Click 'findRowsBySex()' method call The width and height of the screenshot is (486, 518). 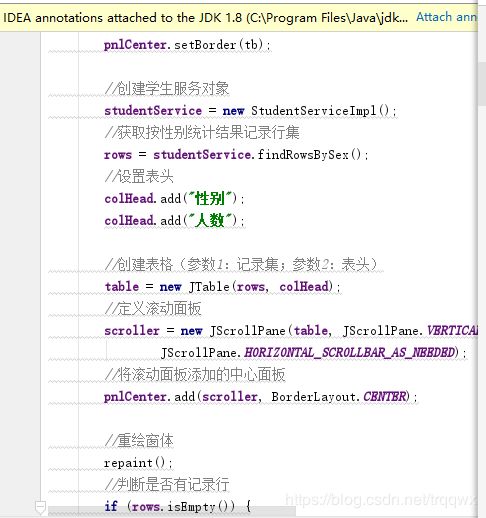pyautogui.click(x=309, y=155)
